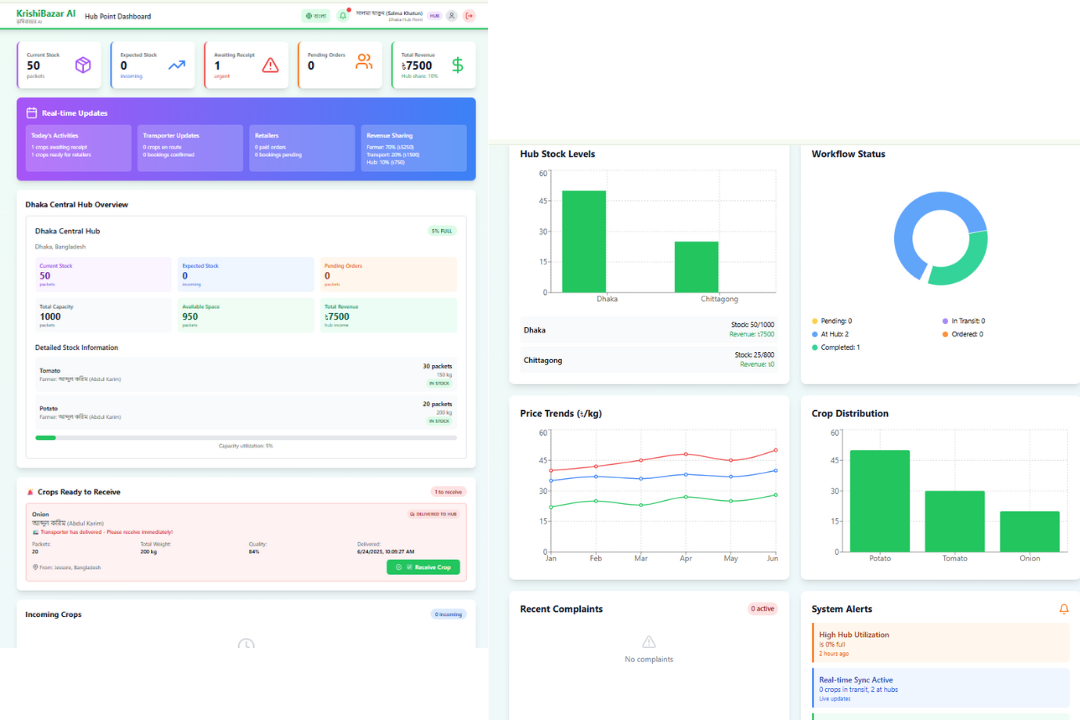The image size is (1080, 720).
Task: Click the Dhaka bar in Hub Stock Levels
Action: pos(584,241)
